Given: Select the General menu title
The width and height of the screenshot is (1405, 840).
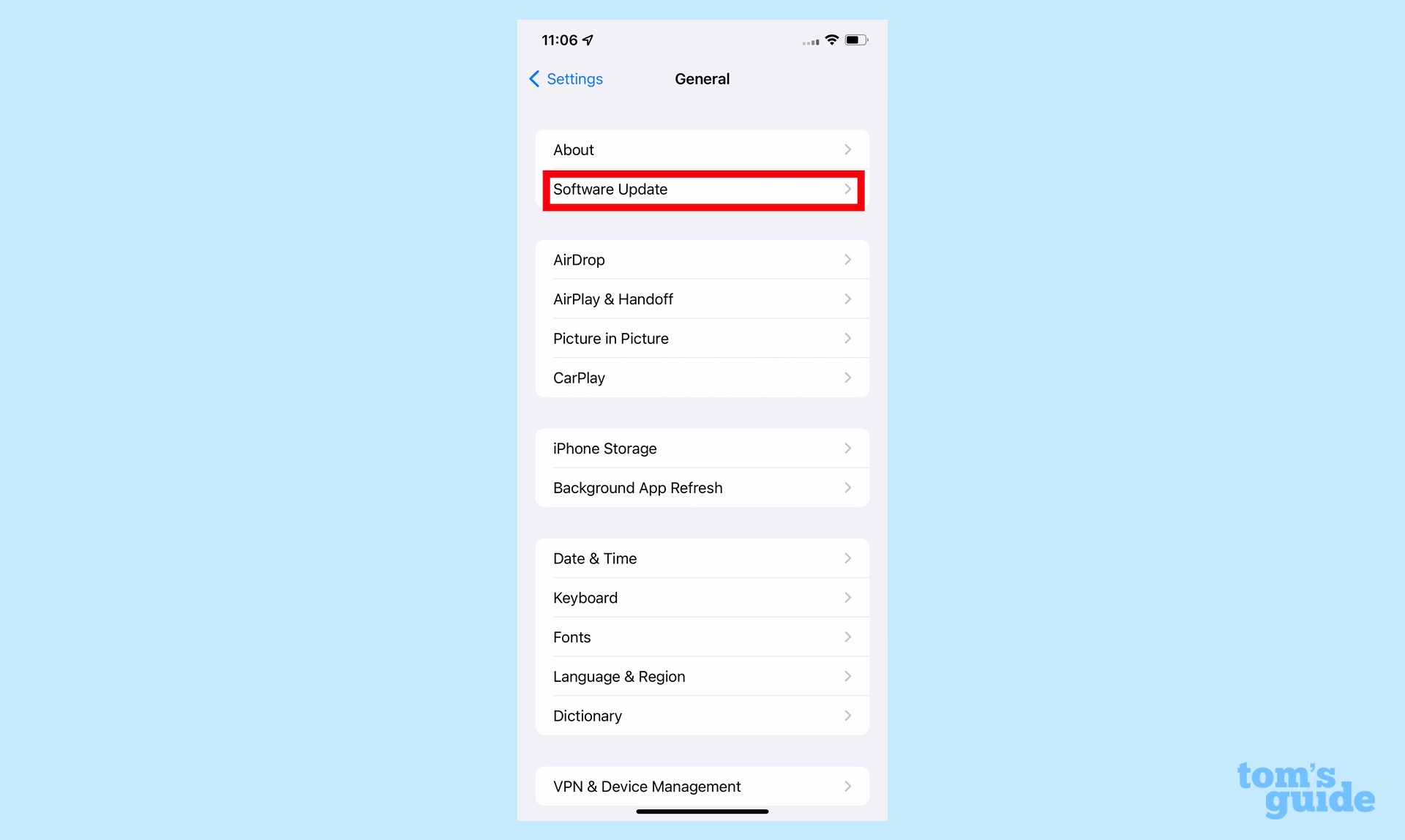Looking at the screenshot, I should [x=702, y=78].
